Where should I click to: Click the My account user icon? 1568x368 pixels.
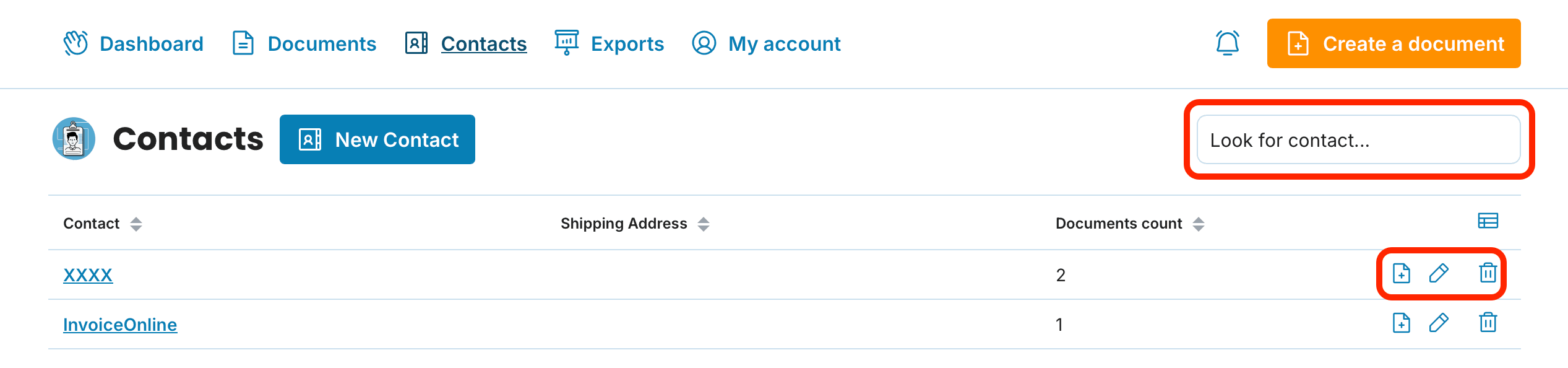(704, 43)
